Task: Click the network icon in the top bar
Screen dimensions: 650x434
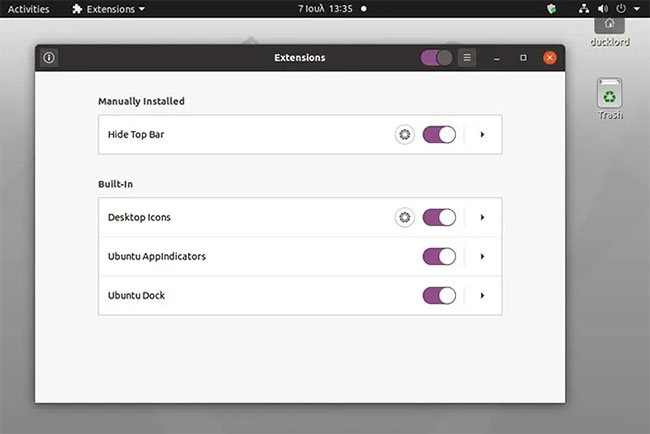Action: pos(584,9)
